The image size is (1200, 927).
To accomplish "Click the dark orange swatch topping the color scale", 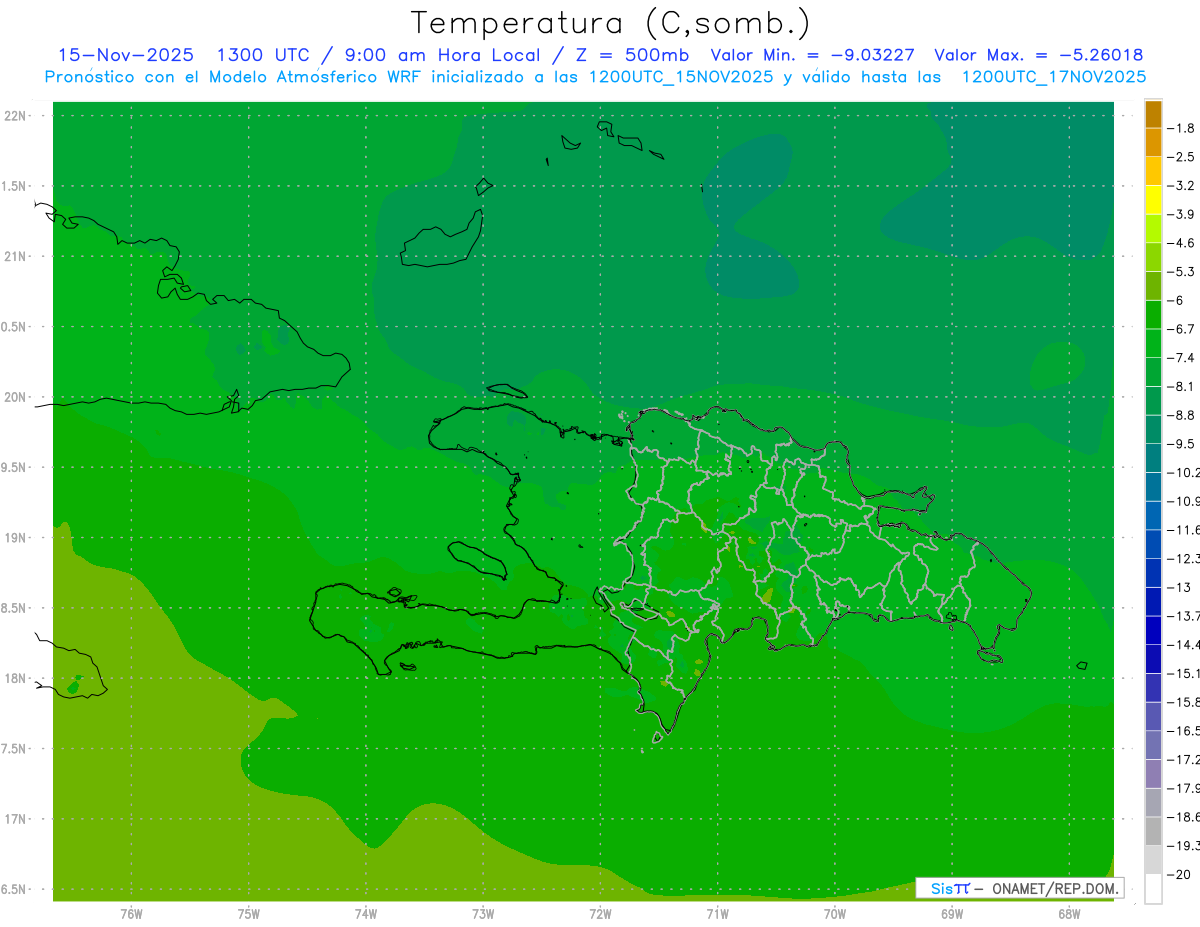I will (1153, 114).
